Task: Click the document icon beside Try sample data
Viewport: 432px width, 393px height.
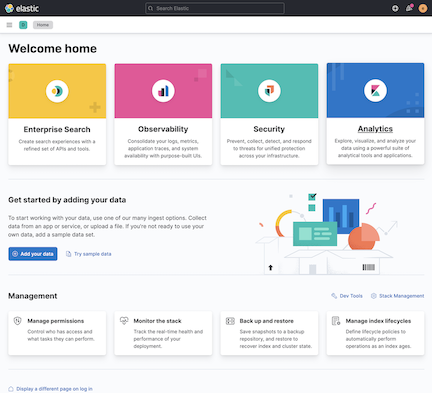Action: coord(69,254)
